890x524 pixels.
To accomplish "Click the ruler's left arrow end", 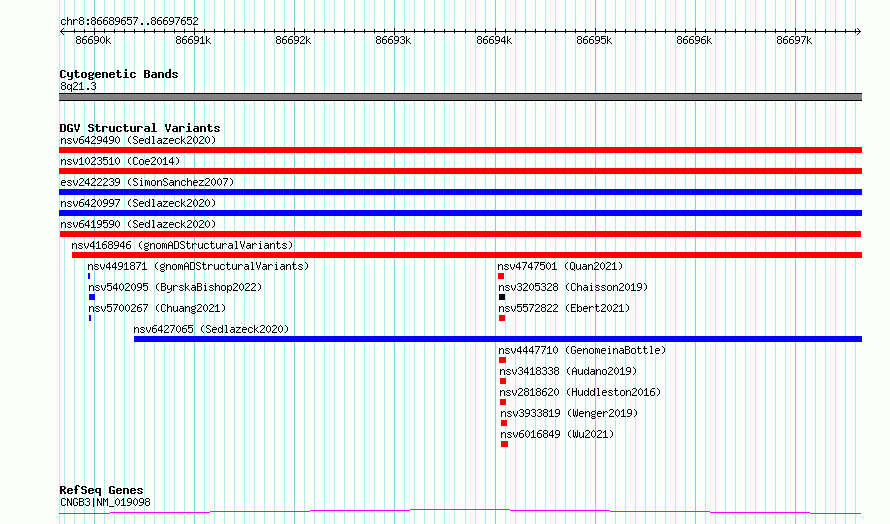I will pyautogui.click(x=62, y=32).
